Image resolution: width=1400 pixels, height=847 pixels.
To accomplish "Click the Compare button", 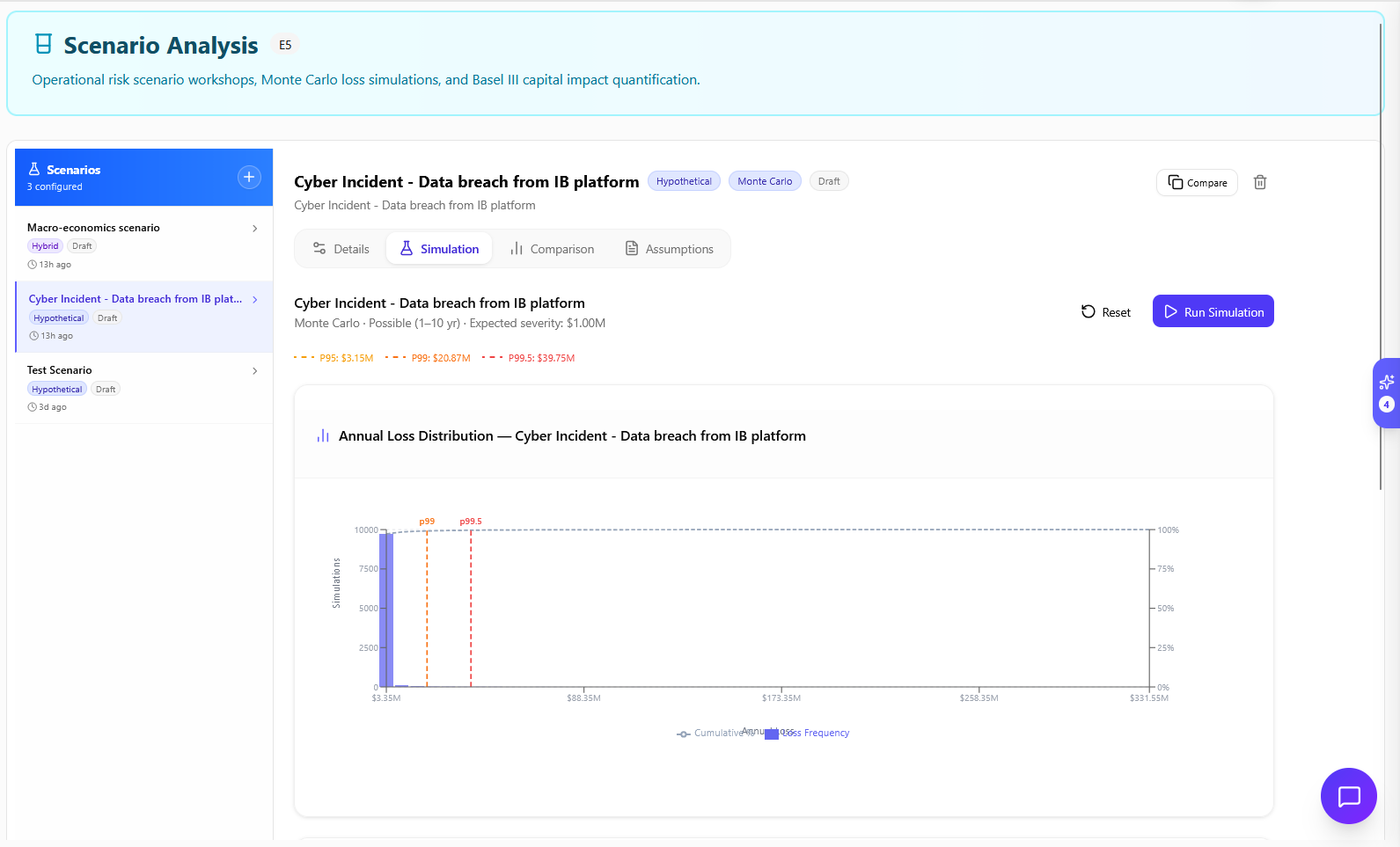I will point(1196,183).
